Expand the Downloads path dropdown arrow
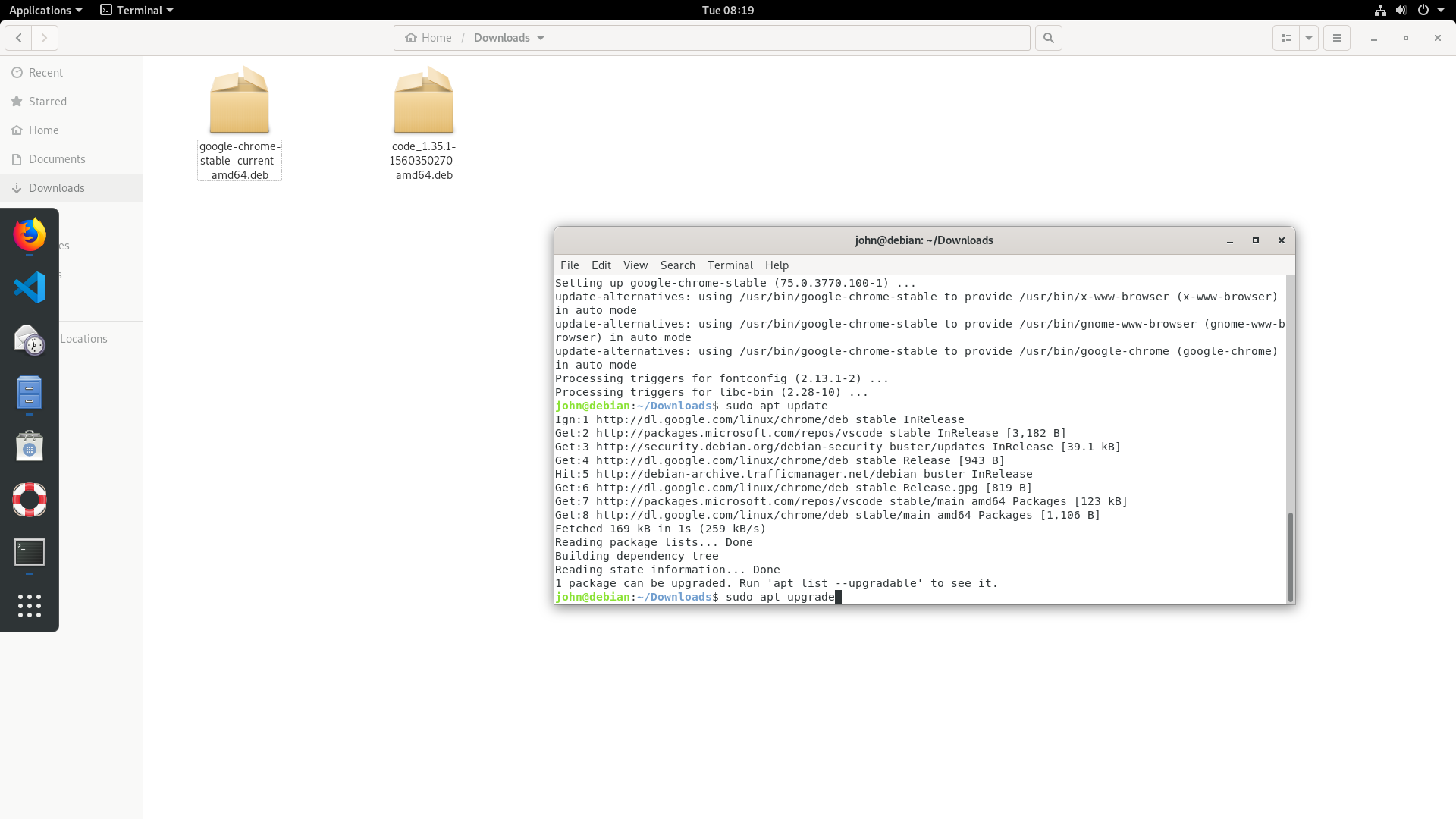Viewport: 1456px width, 819px height. [x=541, y=38]
